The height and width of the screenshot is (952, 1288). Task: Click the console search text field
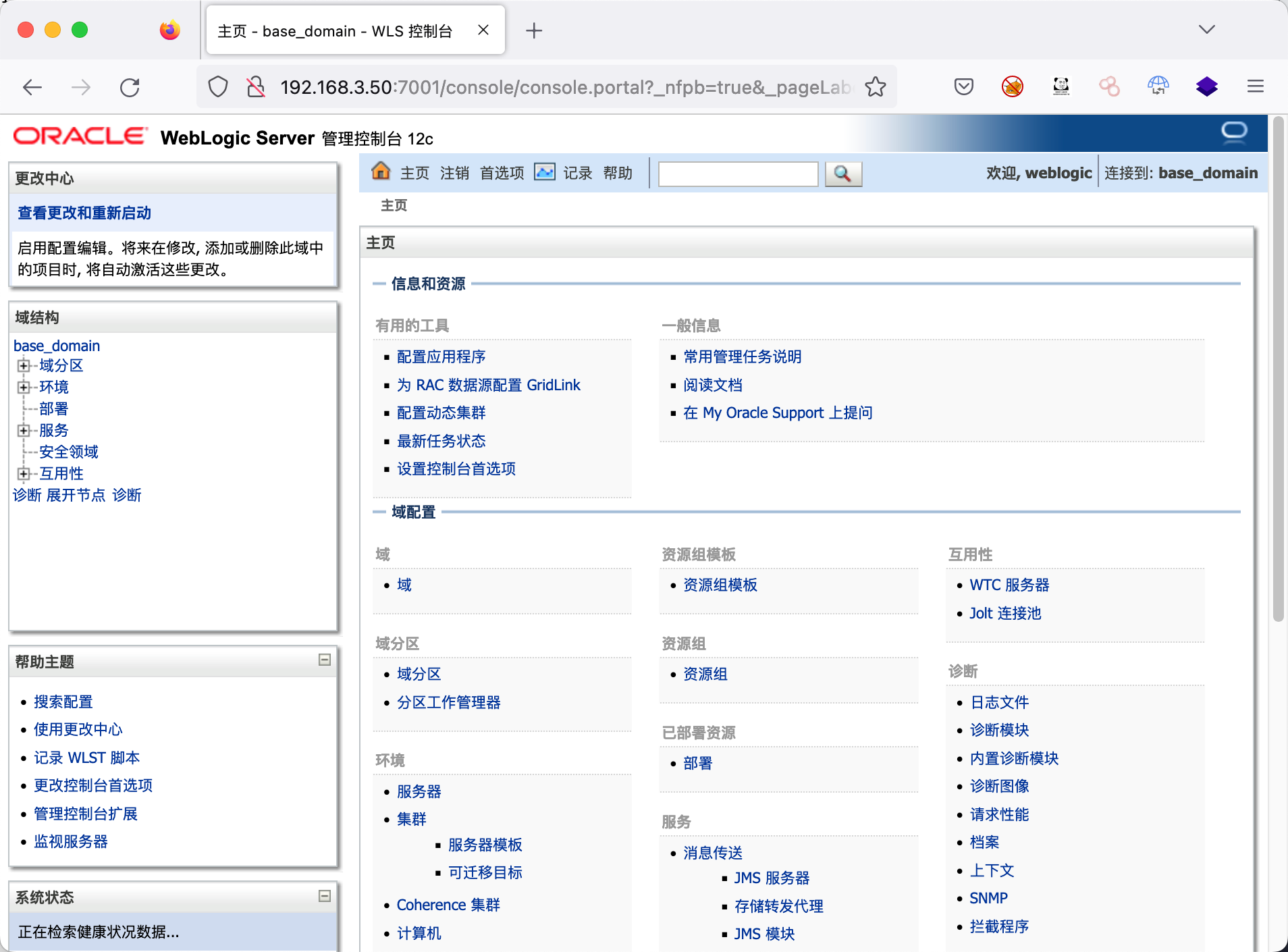pyautogui.click(x=738, y=174)
